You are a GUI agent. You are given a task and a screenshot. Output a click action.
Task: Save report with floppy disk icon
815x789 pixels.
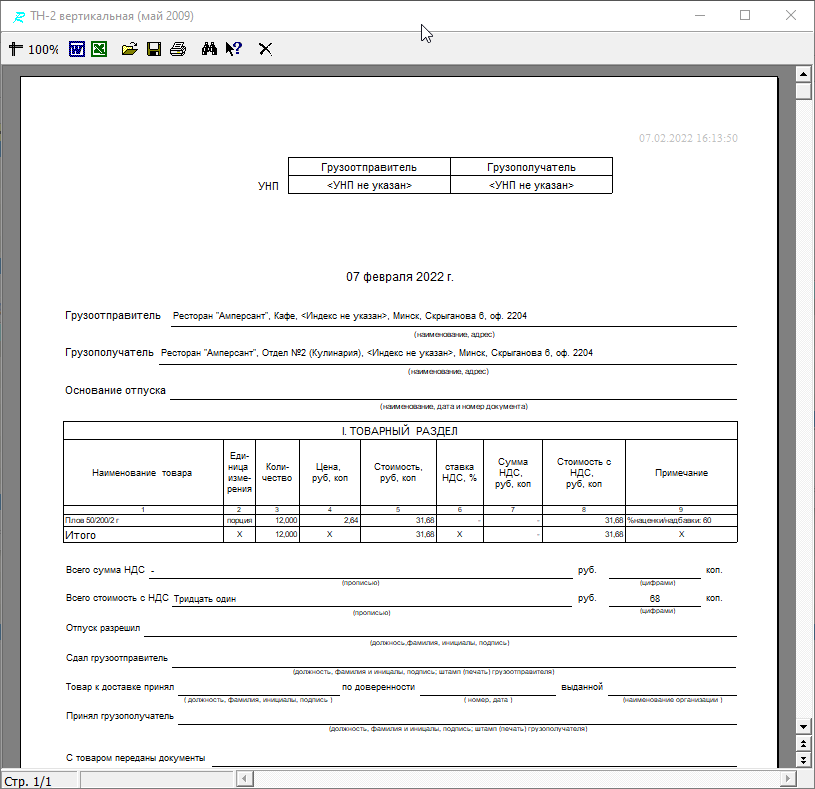154,49
